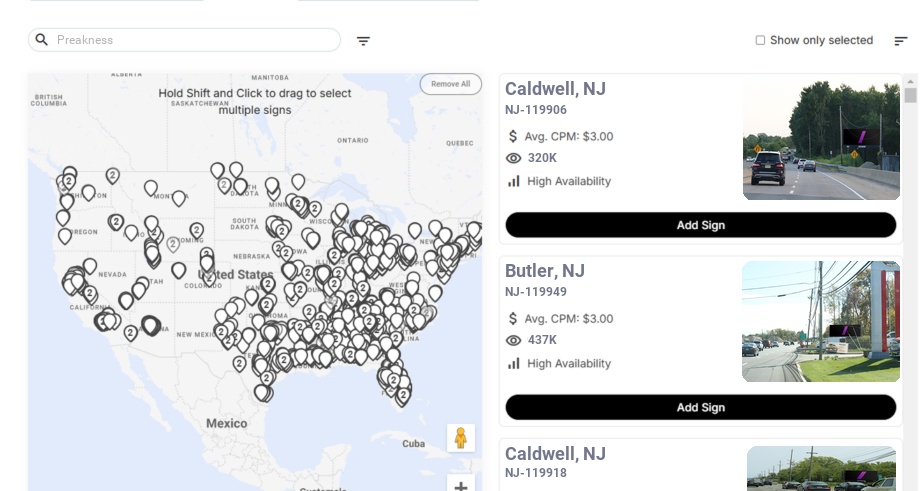Image resolution: width=920 pixels, height=491 pixels.
Task: Click the search magnifier icon
Action: [x=42, y=40]
